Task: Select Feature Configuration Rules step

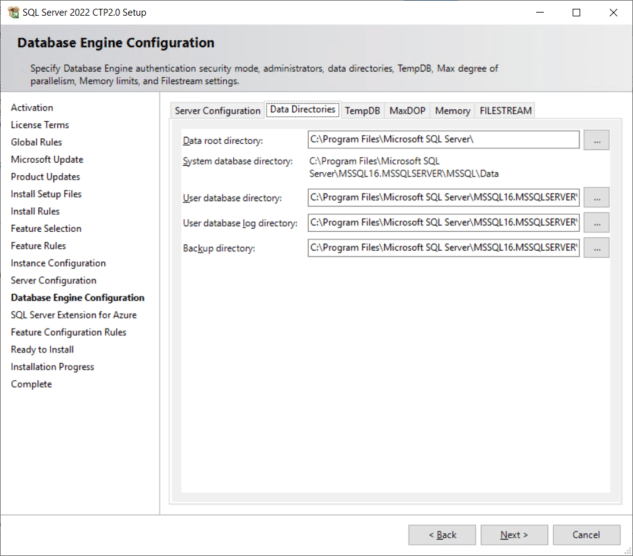Action: click(x=69, y=332)
